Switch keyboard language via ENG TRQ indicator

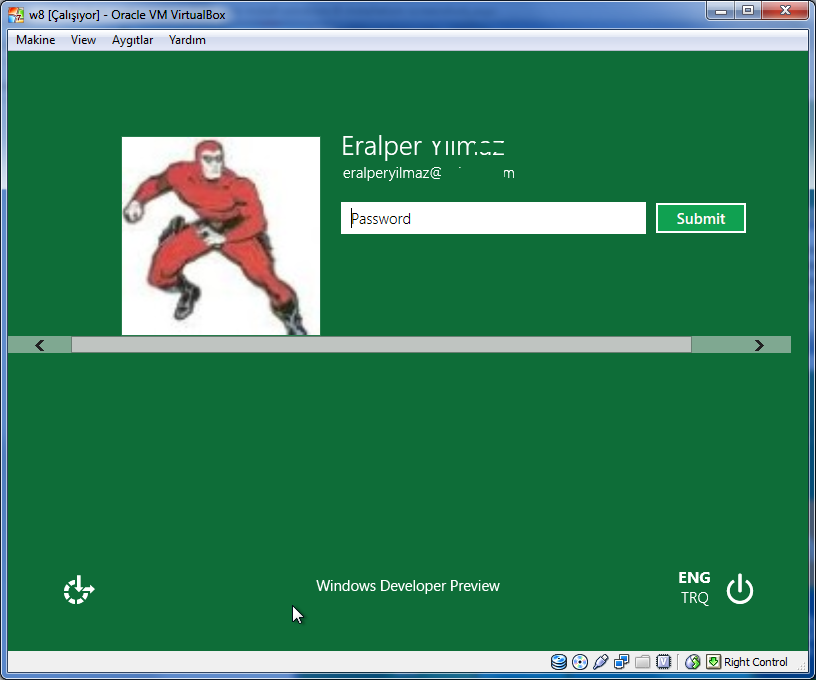[x=694, y=588]
